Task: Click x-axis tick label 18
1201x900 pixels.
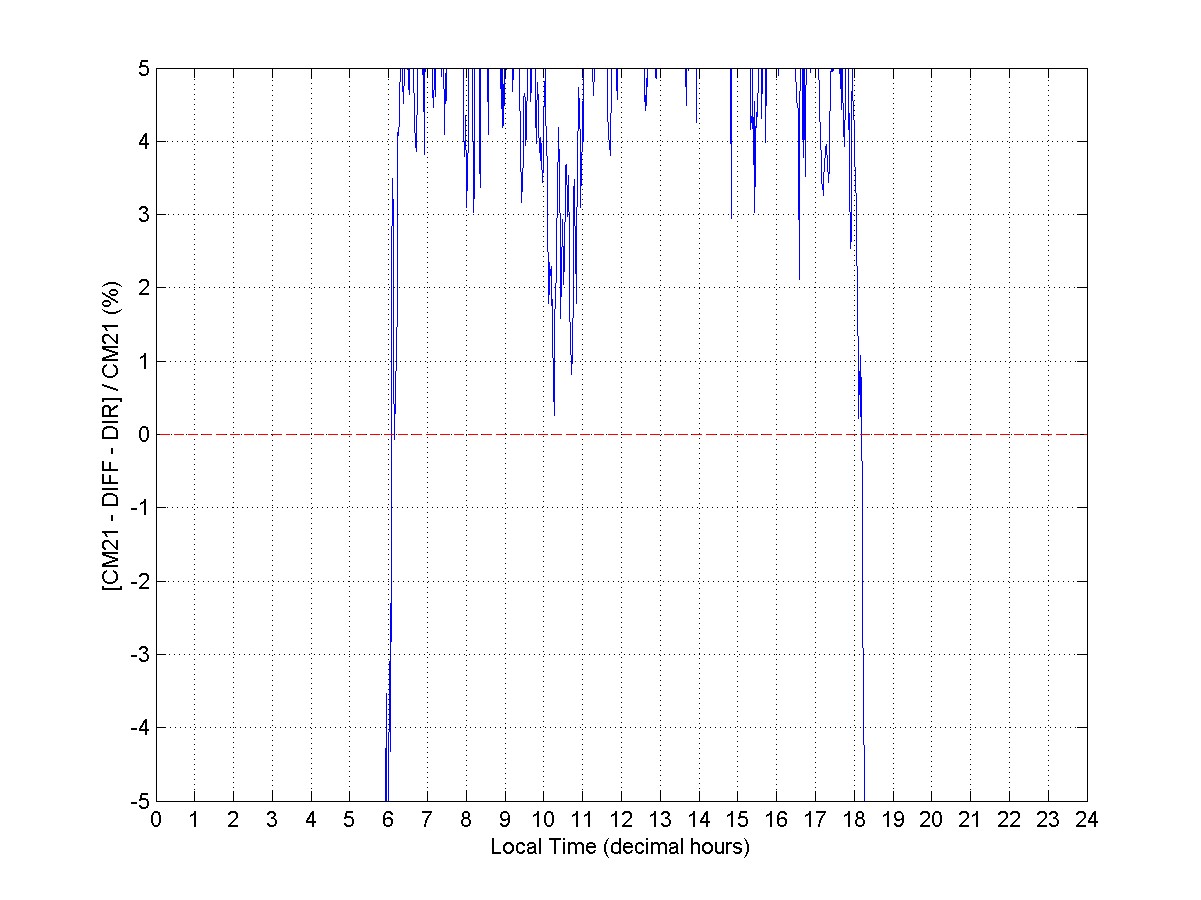Action: coord(854,819)
